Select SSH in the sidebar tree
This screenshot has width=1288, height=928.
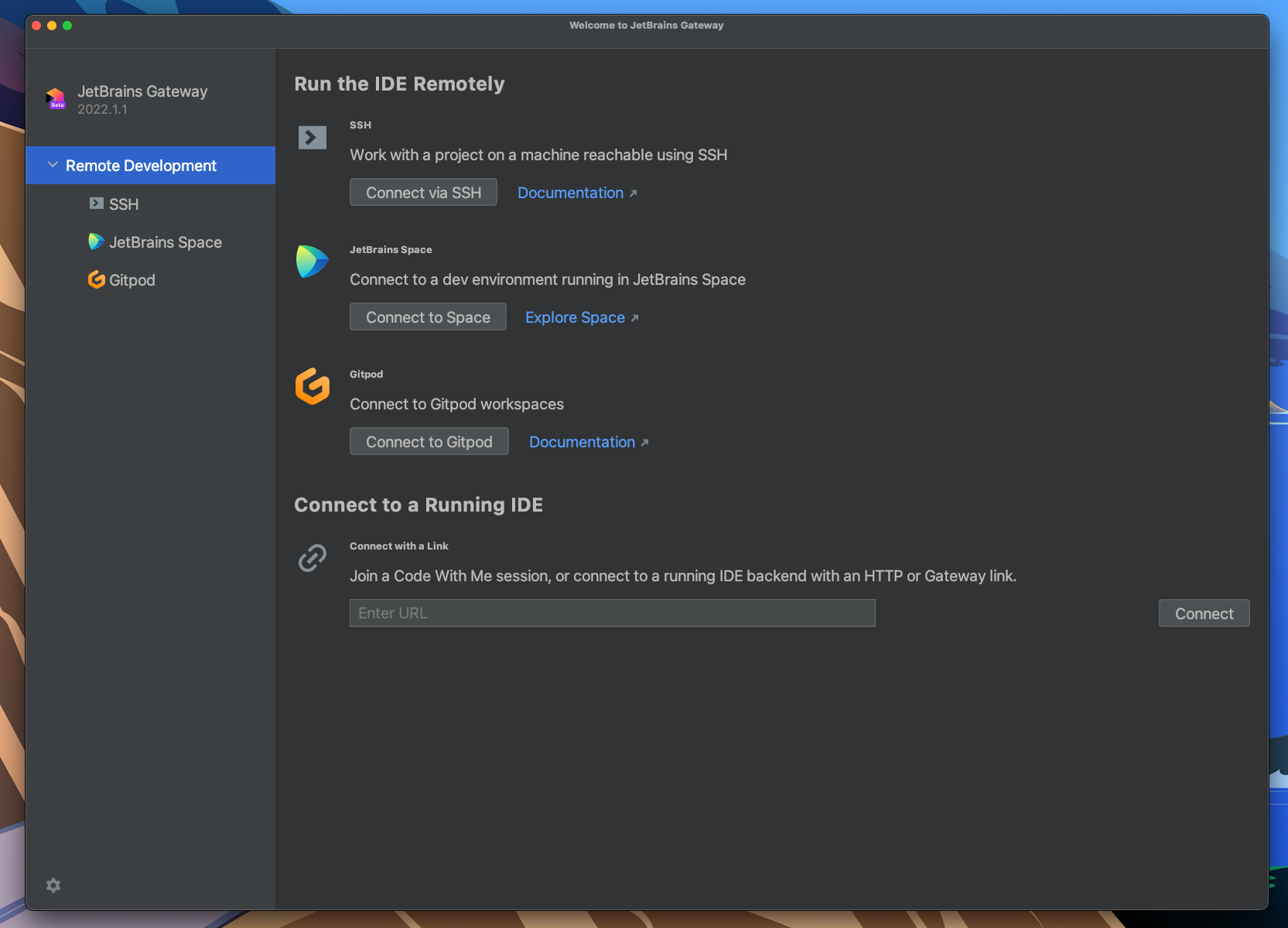pos(124,204)
